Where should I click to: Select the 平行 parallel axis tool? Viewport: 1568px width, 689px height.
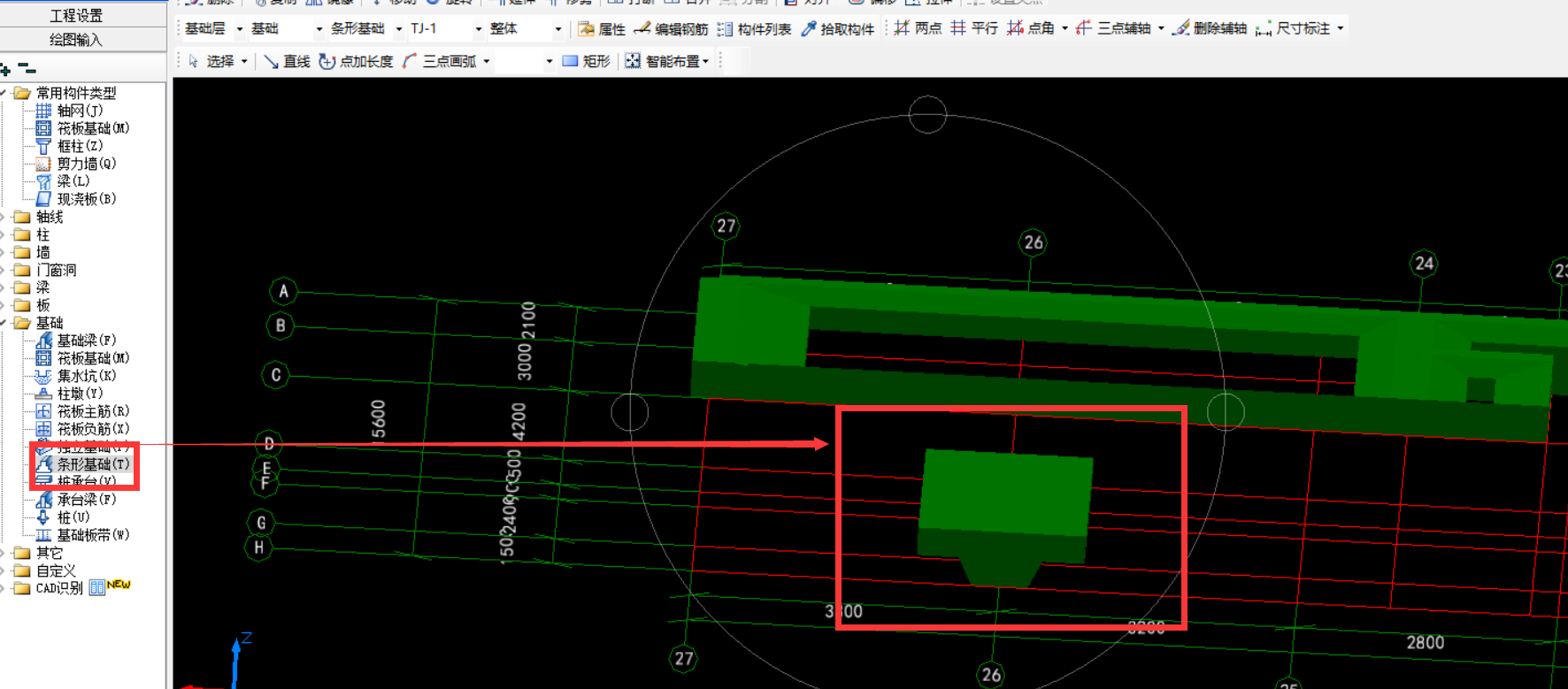click(x=974, y=28)
